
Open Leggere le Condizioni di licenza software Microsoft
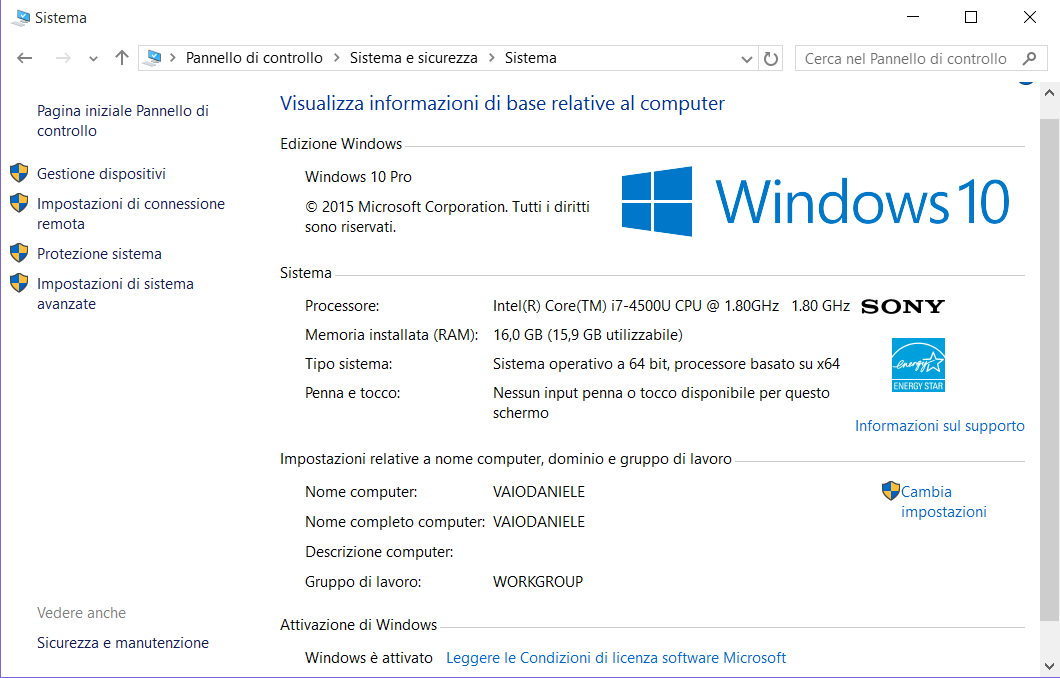[616, 658]
